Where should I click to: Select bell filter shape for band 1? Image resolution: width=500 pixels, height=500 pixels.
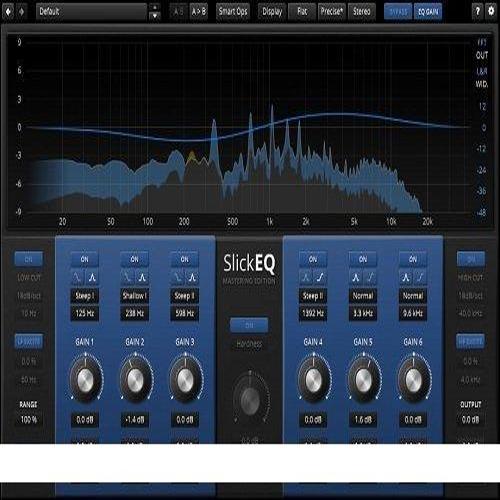click(92, 277)
